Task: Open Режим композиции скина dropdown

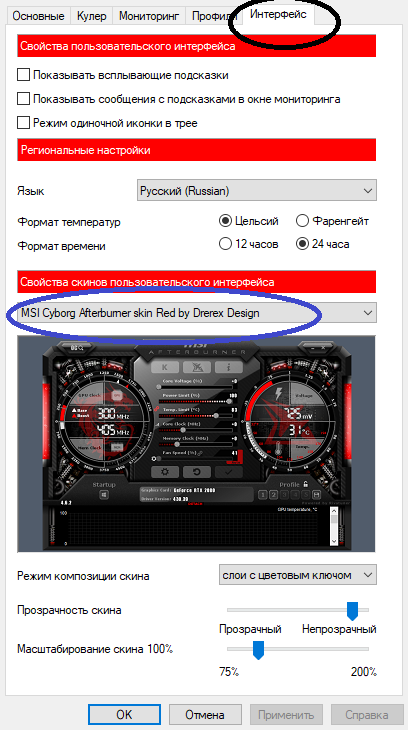Action: click(x=298, y=575)
